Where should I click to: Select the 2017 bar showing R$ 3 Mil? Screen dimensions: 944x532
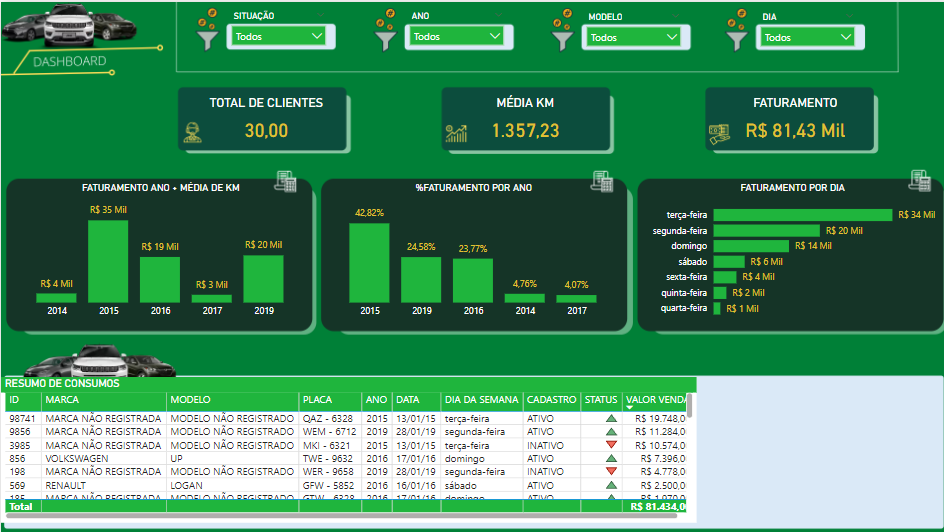212,298
